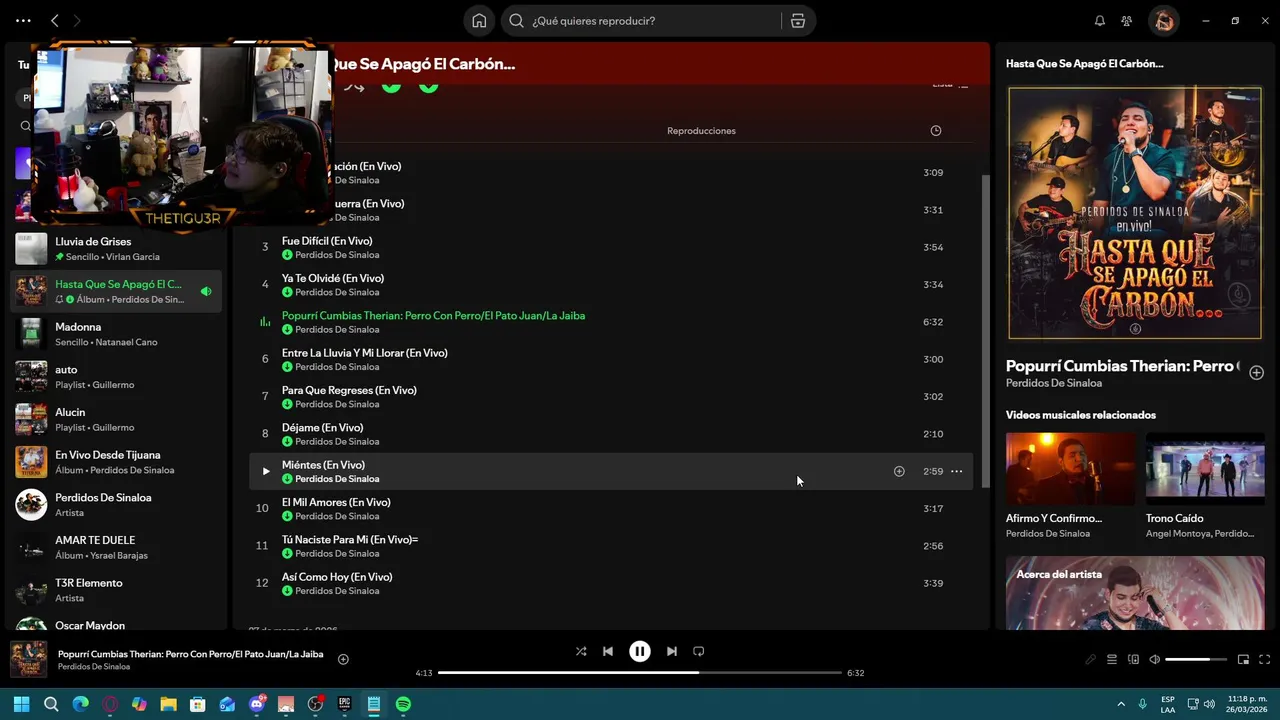Enter full screen player
The width and height of the screenshot is (1280, 720).
pos(1265,659)
